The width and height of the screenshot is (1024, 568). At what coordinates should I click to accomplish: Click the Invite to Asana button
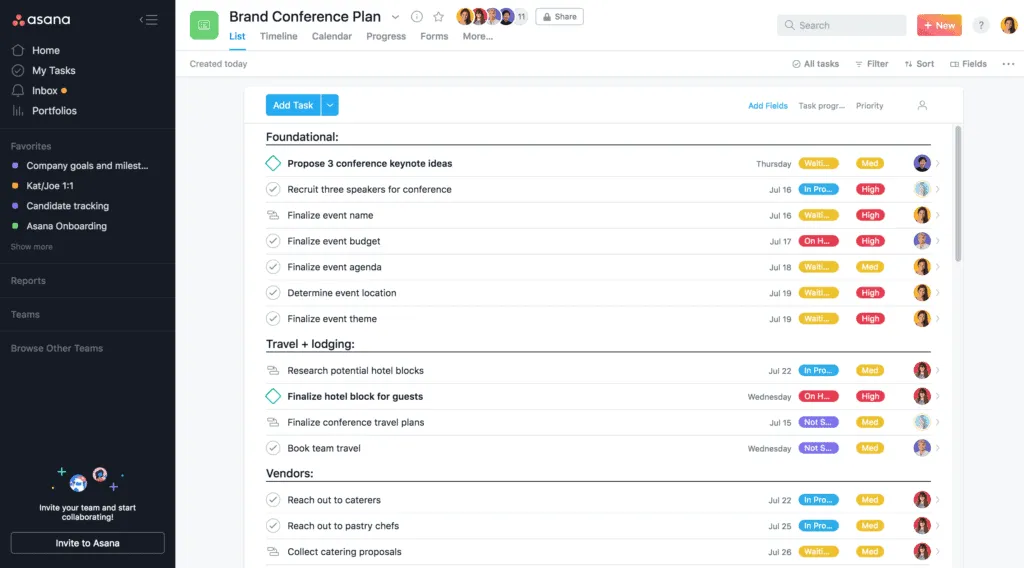[x=87, y=543]
